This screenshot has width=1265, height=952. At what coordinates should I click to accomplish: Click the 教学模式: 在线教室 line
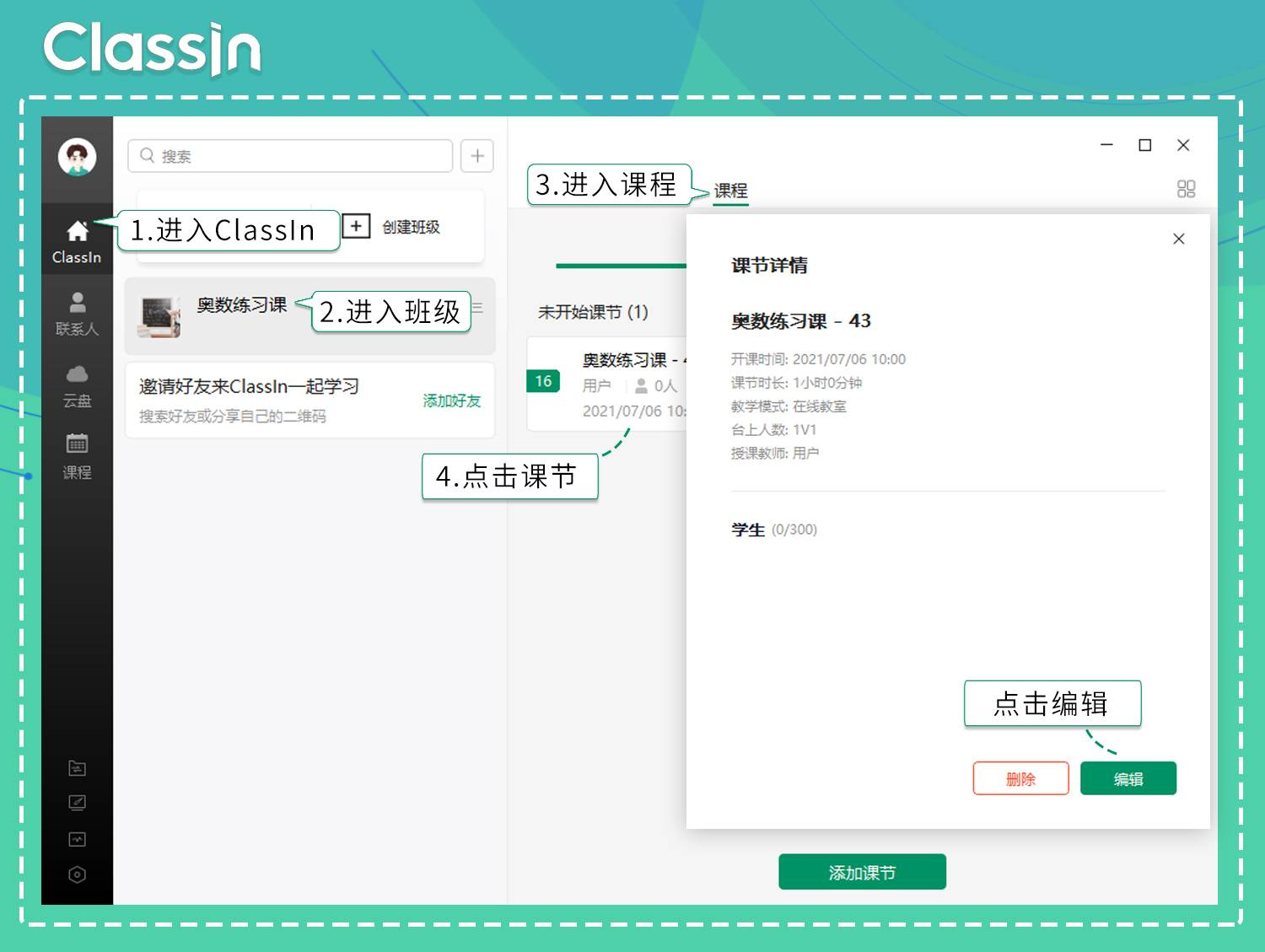(789, 406)
